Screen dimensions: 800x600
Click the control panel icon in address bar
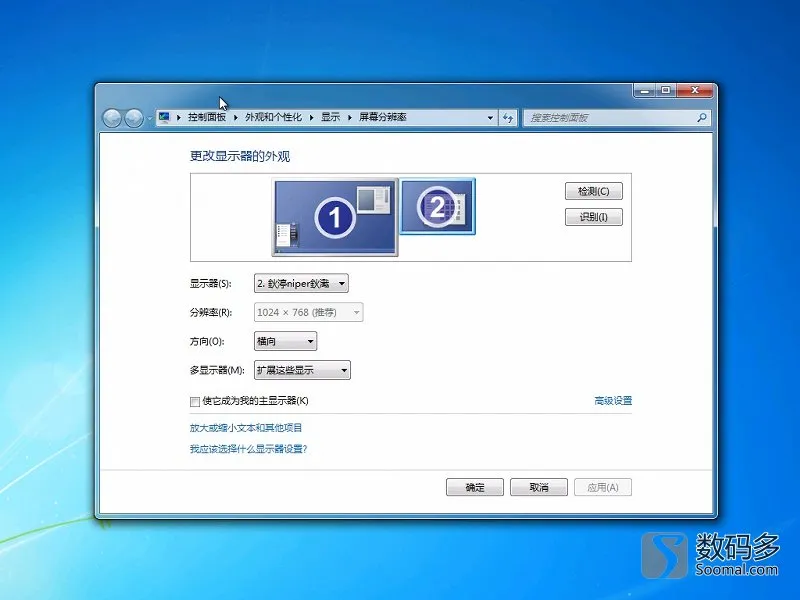pyautogui.click(x=164, y=117)
